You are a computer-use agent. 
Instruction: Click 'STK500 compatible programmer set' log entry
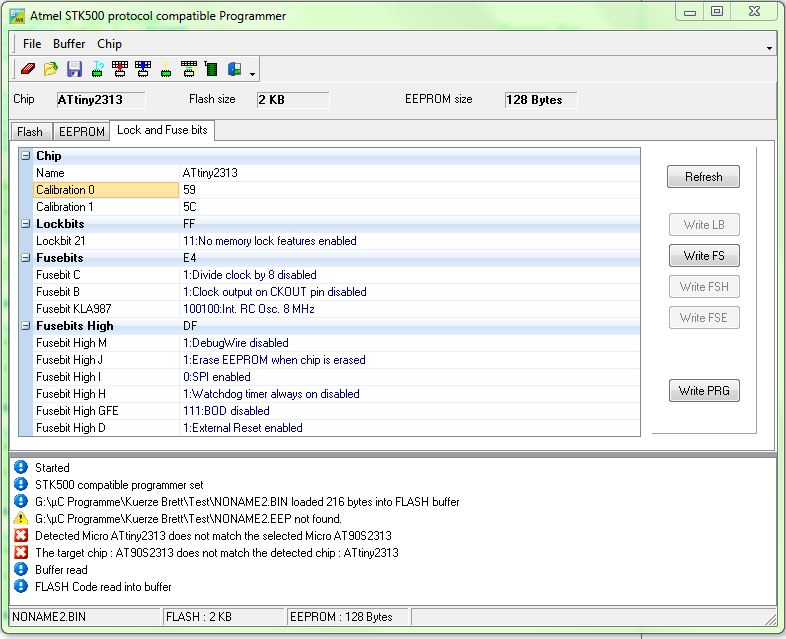(119, 485)
